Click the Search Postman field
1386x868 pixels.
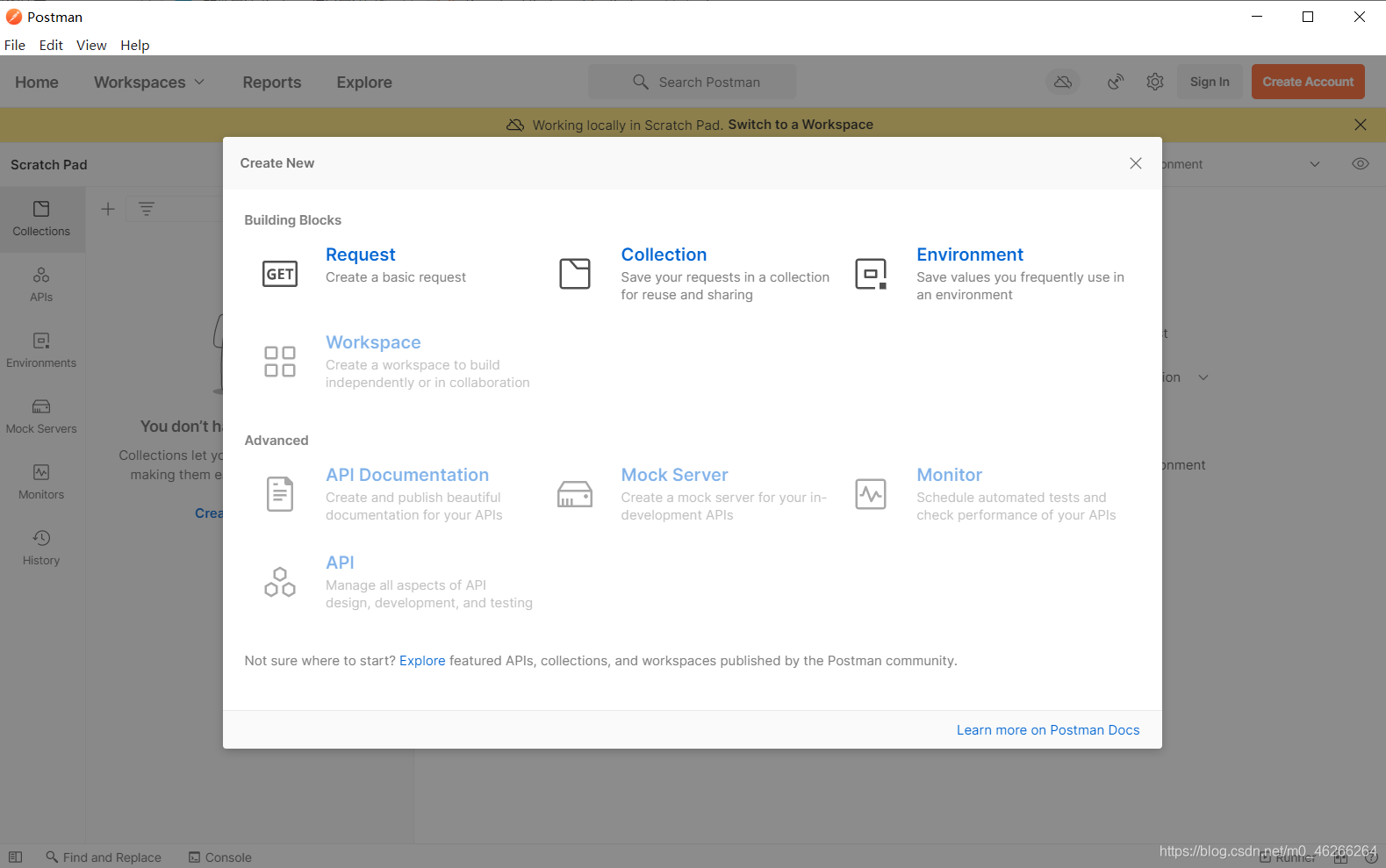[693, 82]
